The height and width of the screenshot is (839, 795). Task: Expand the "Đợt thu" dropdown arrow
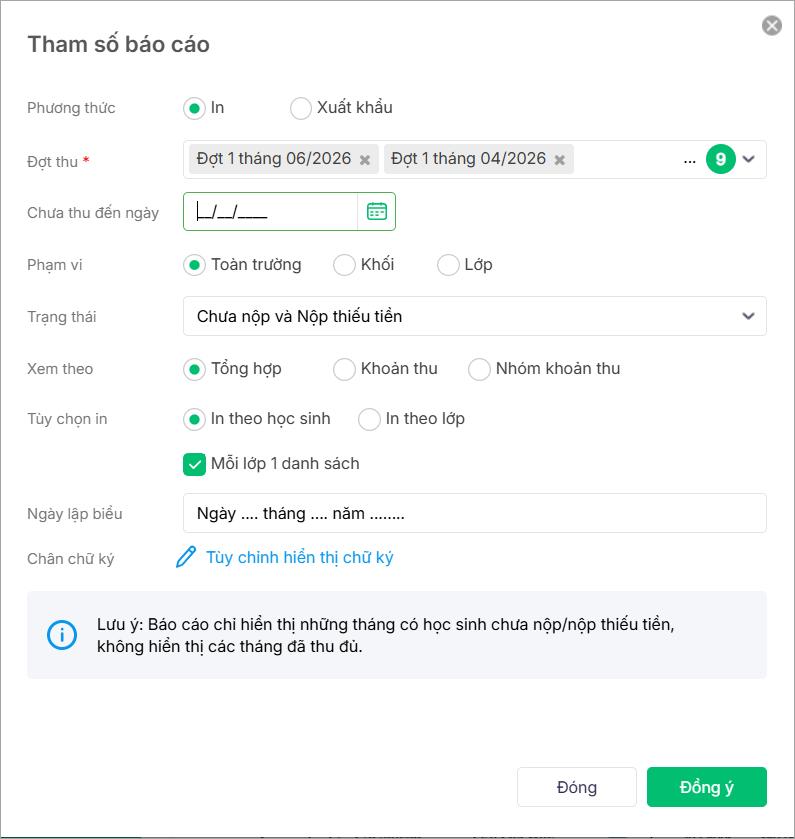pyautogui.click(x=749, y=159)
